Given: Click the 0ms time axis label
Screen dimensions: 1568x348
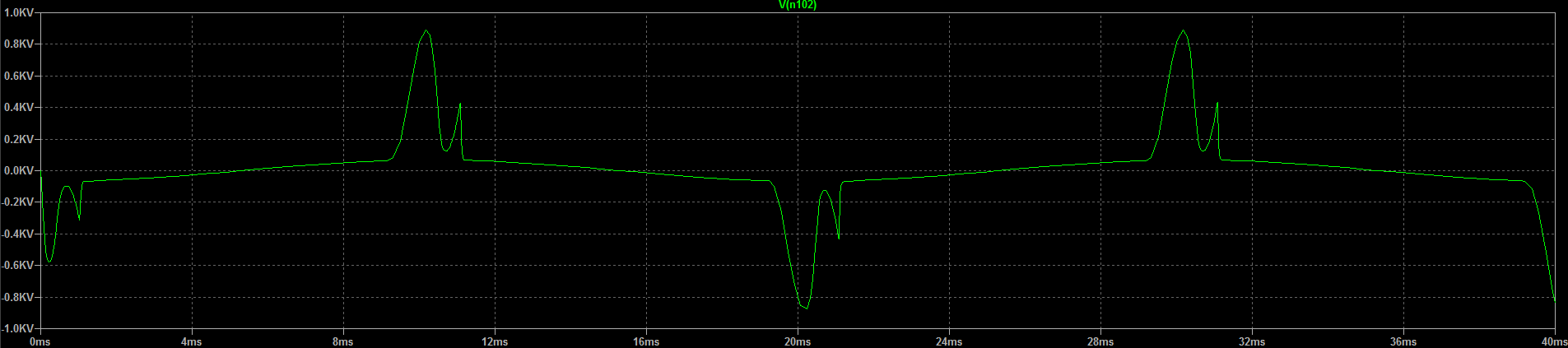Looking at the screenshot, I should pyautogui.click(x=40, y=341).
